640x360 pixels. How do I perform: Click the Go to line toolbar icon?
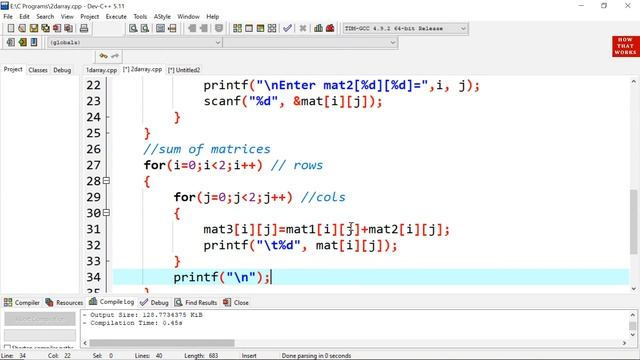click(x=172, y=28)
